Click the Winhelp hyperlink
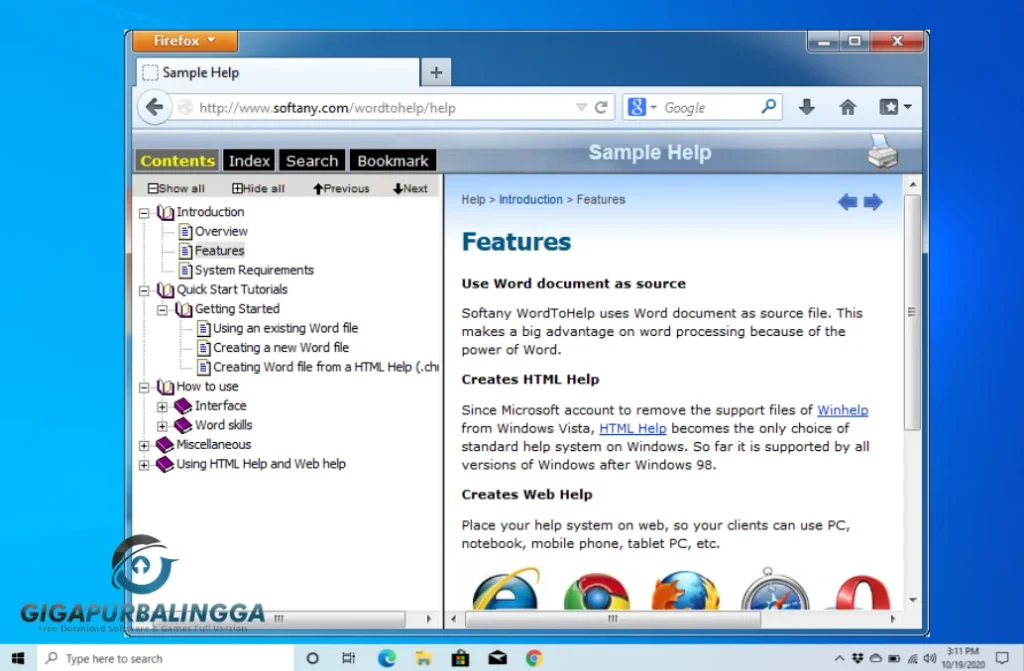 (842, 410)
